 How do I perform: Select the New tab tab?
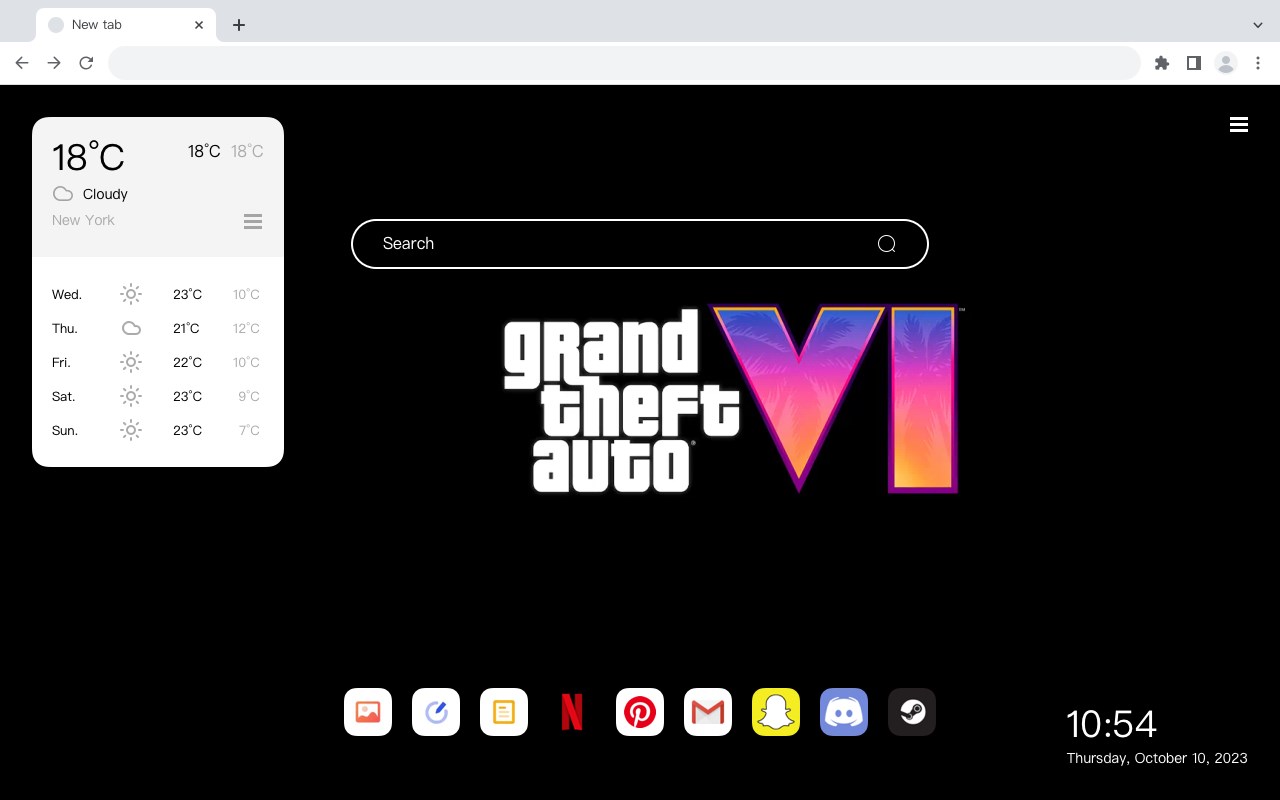click(x=126, y=25)
